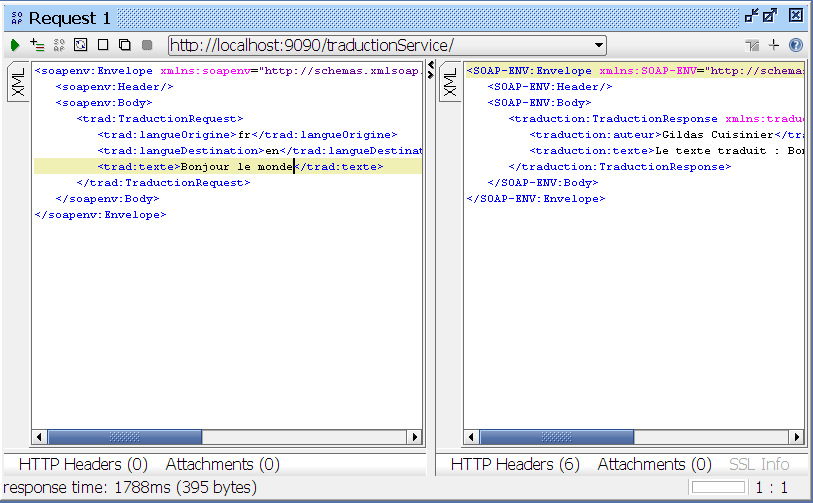The width and height of the screenshot is (813, 503).
Task: Submit the request with the green play icon
Action: click(15, 45)
